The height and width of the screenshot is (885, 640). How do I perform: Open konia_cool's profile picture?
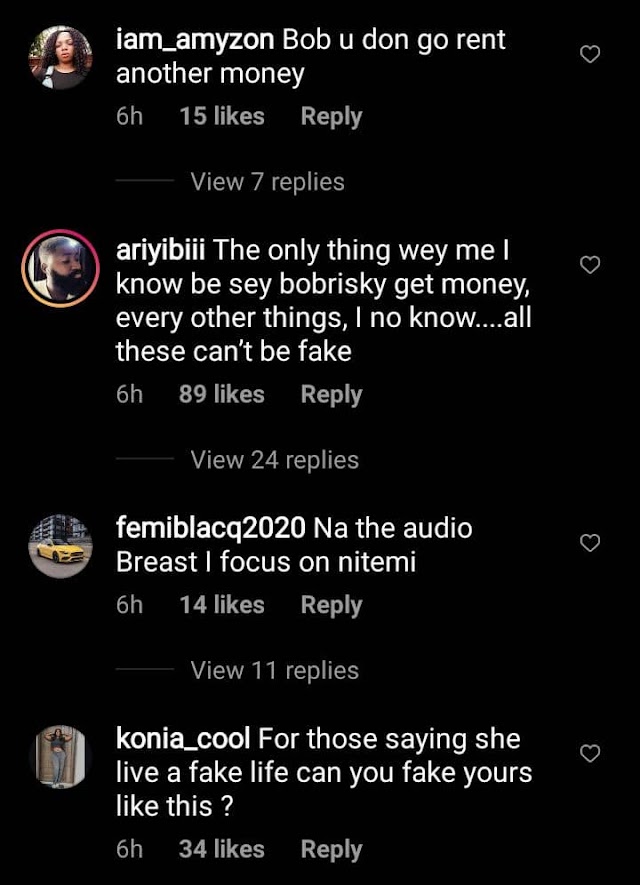[x=60, y=756]
